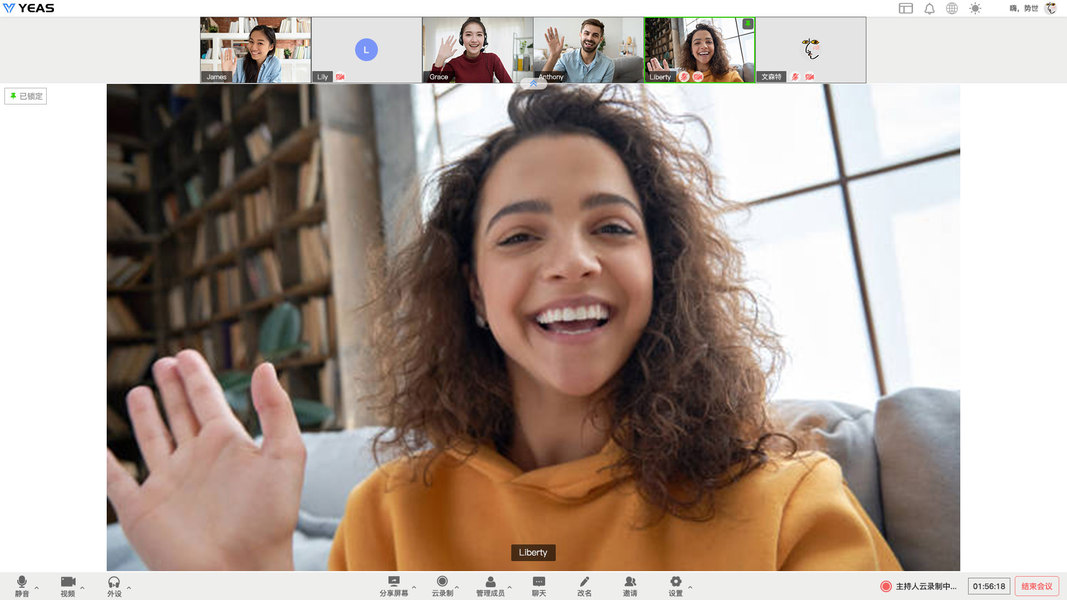Image resolution: width=1067 pixels, height=600 pixels.
Task: Click the Liberty name label on main video
Action: 533,552
